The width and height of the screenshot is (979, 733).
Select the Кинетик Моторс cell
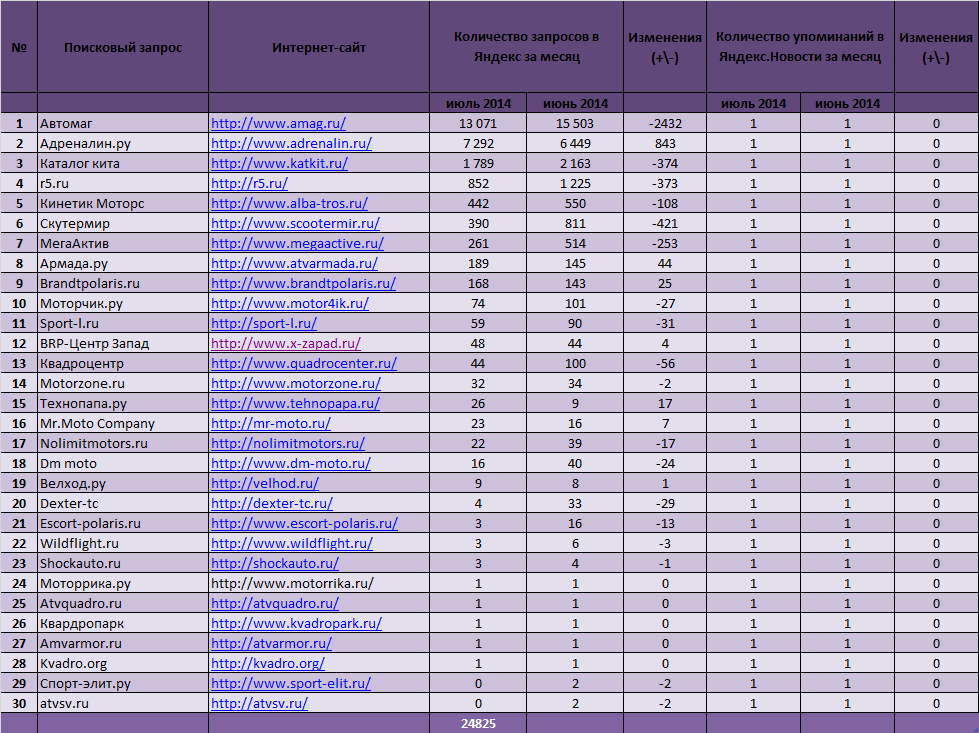point(123,204)
